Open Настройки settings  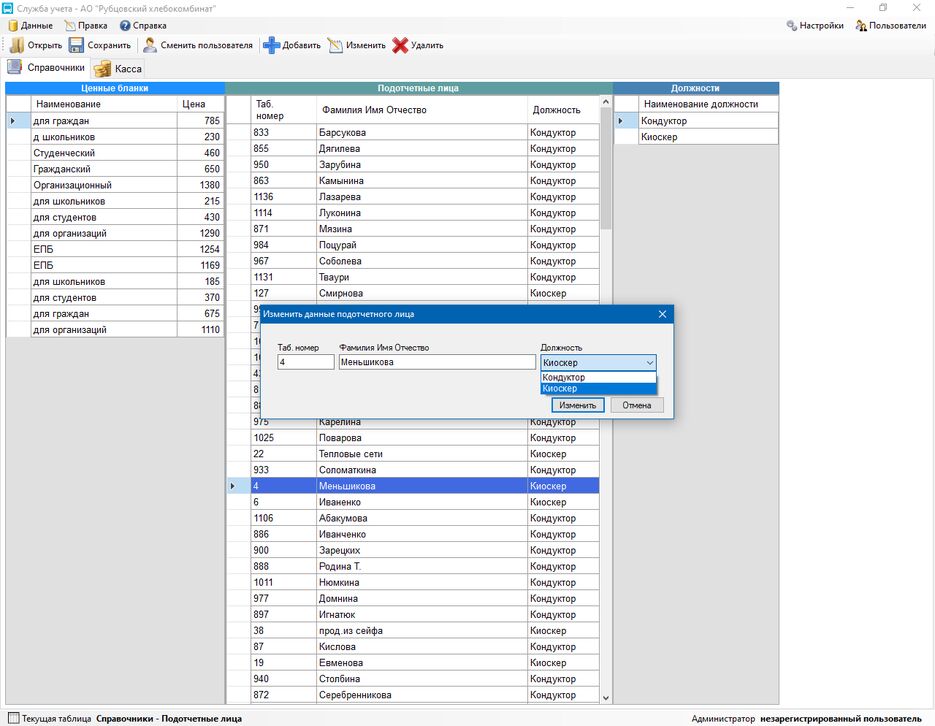pyautogui.click(x=815, y=26)
